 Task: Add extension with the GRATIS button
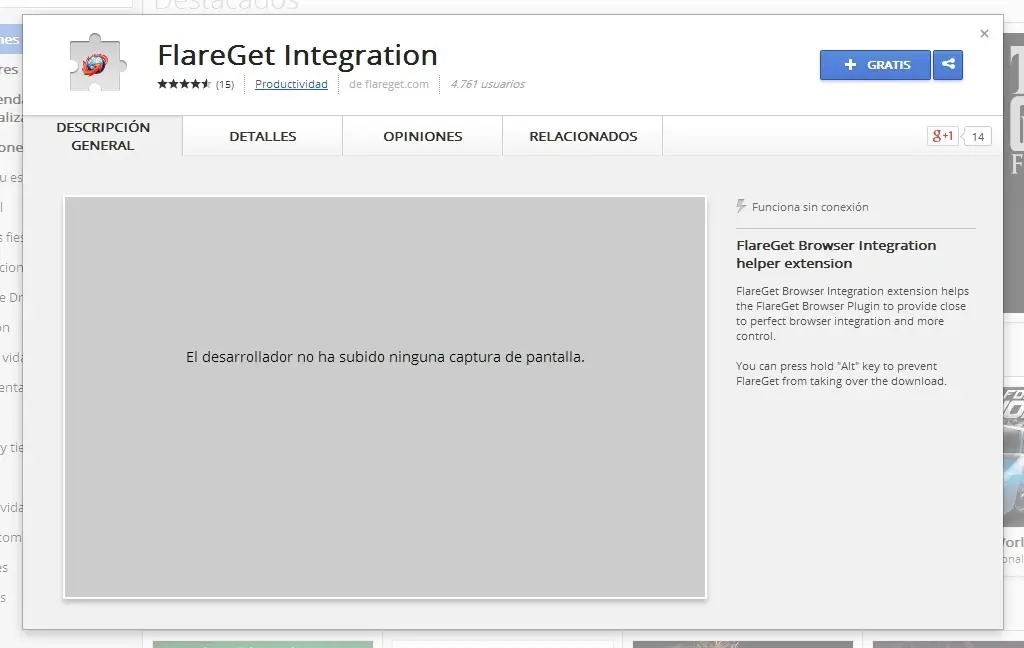[x=875, y=65]
